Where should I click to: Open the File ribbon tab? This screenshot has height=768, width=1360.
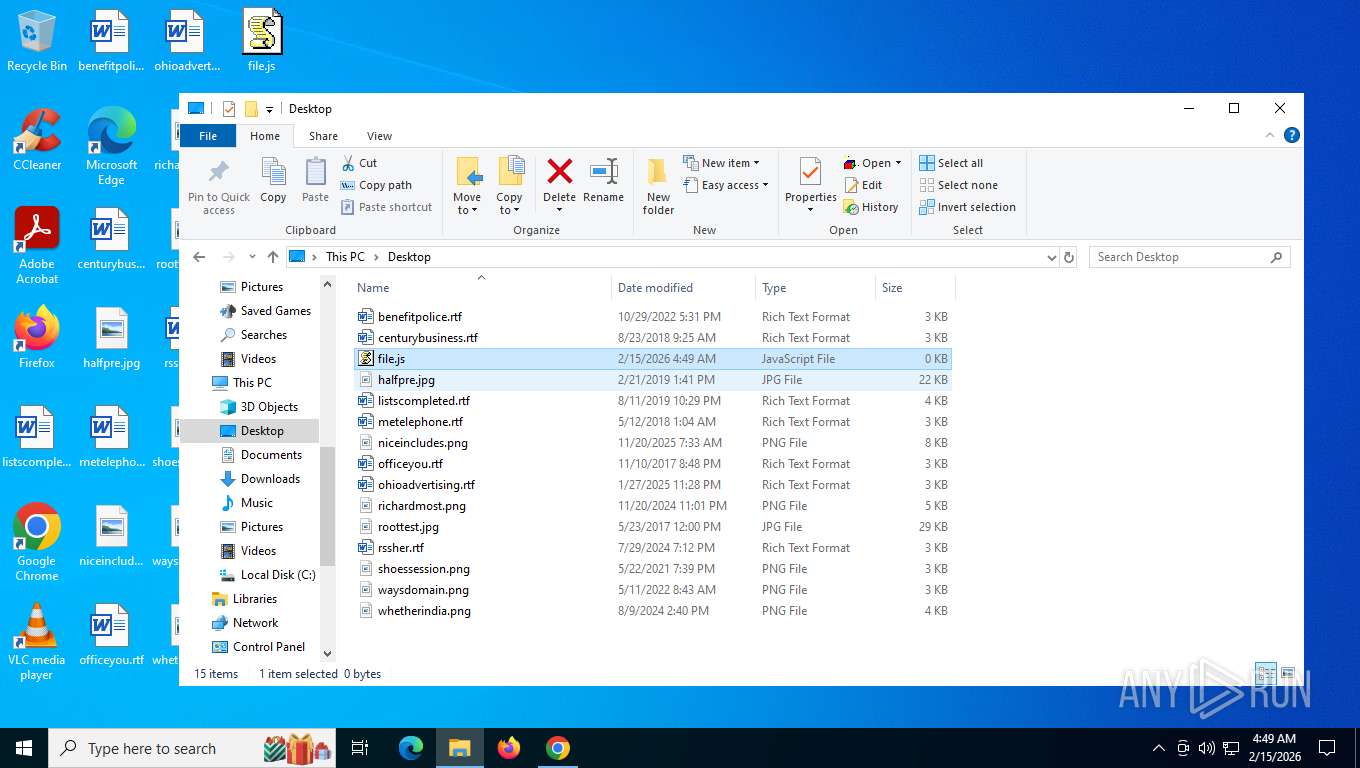(208, 136)
